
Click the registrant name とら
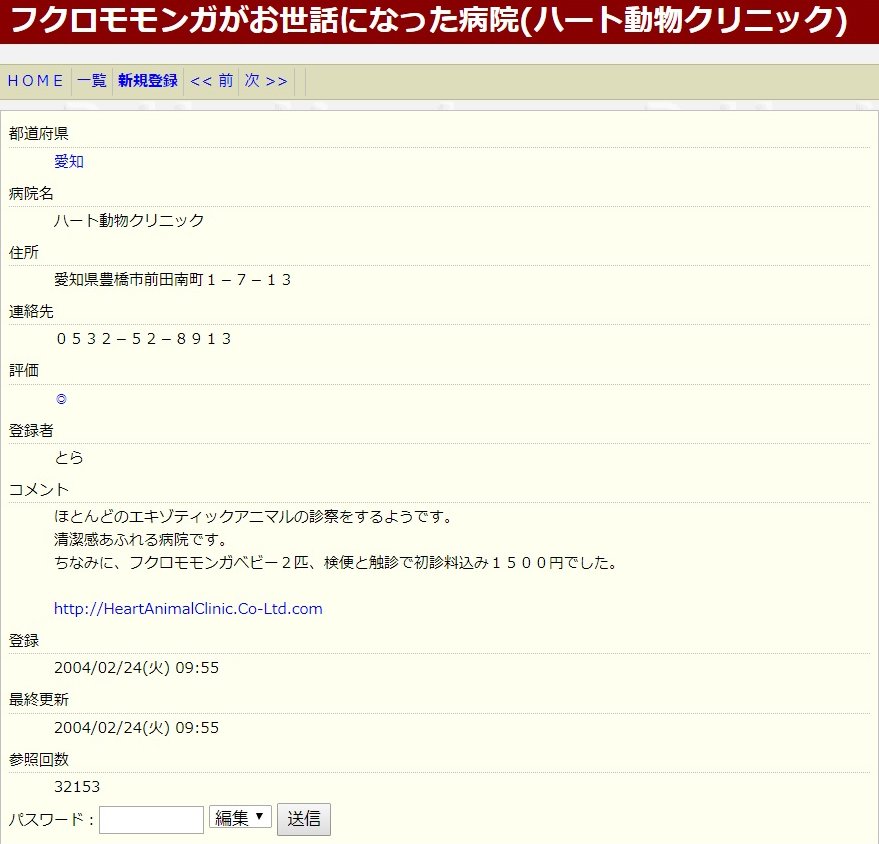(69, 458)
